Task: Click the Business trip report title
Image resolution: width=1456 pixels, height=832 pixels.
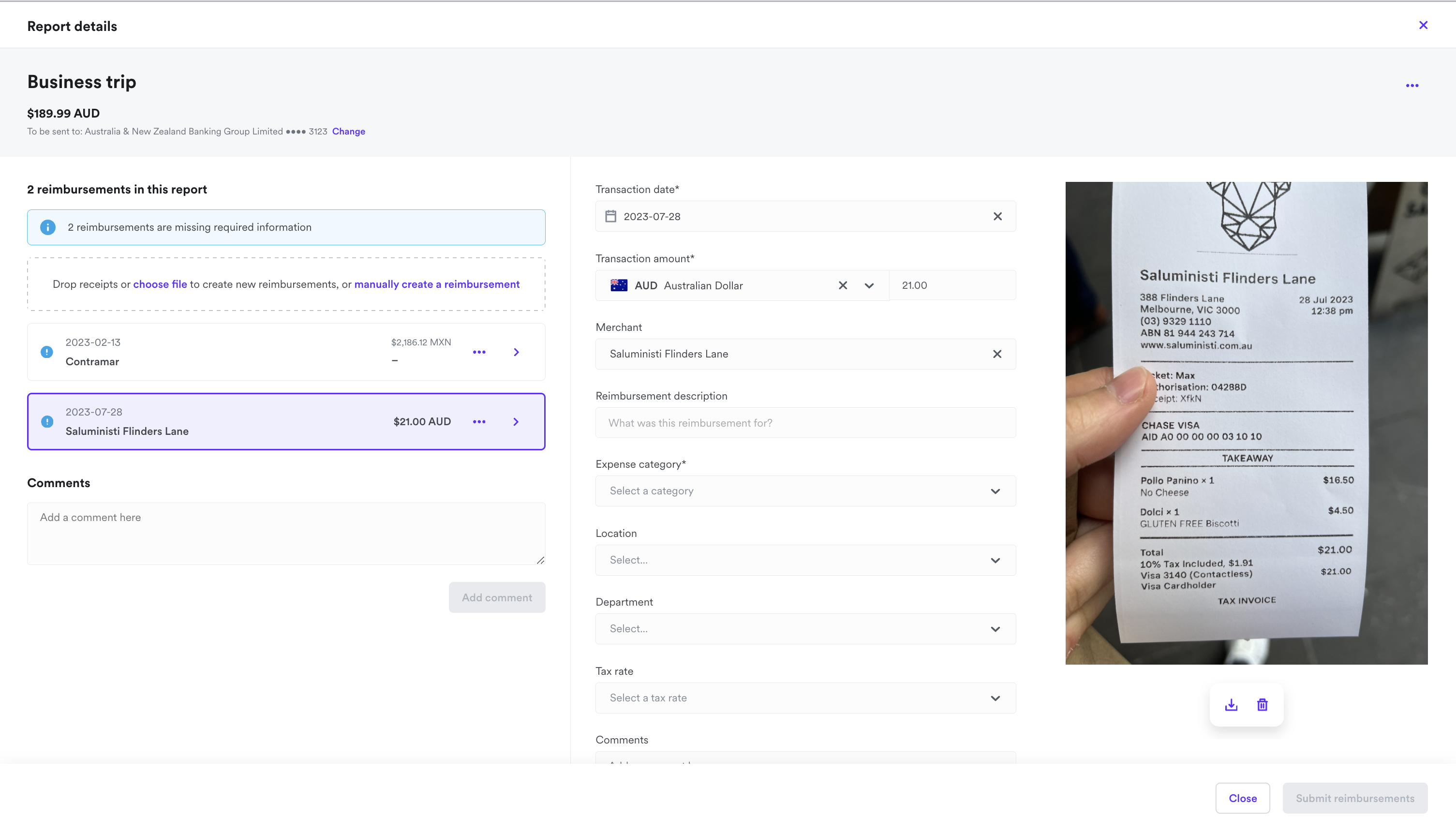Action: click(x=82, y=82)
